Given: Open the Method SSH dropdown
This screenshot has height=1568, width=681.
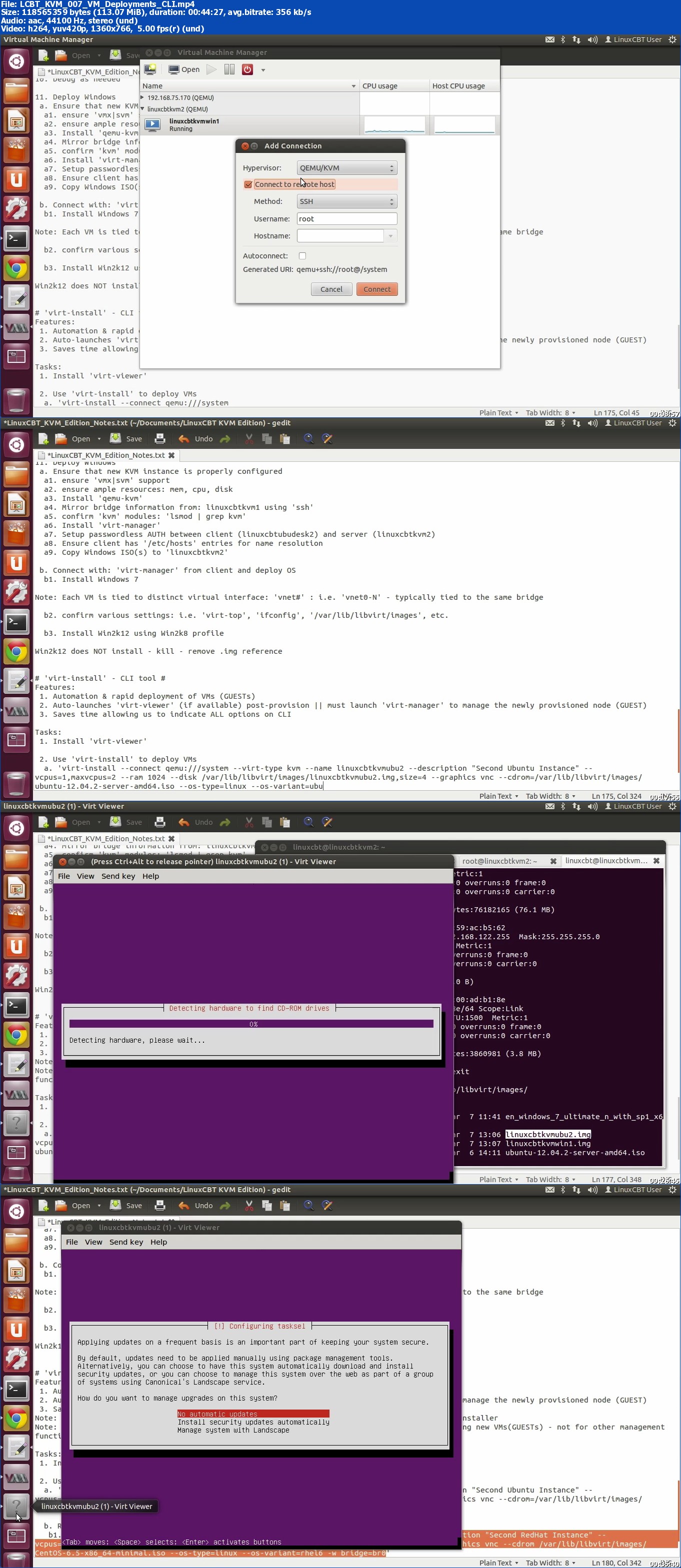Looking at the screenshot, I should coord(346,201).
